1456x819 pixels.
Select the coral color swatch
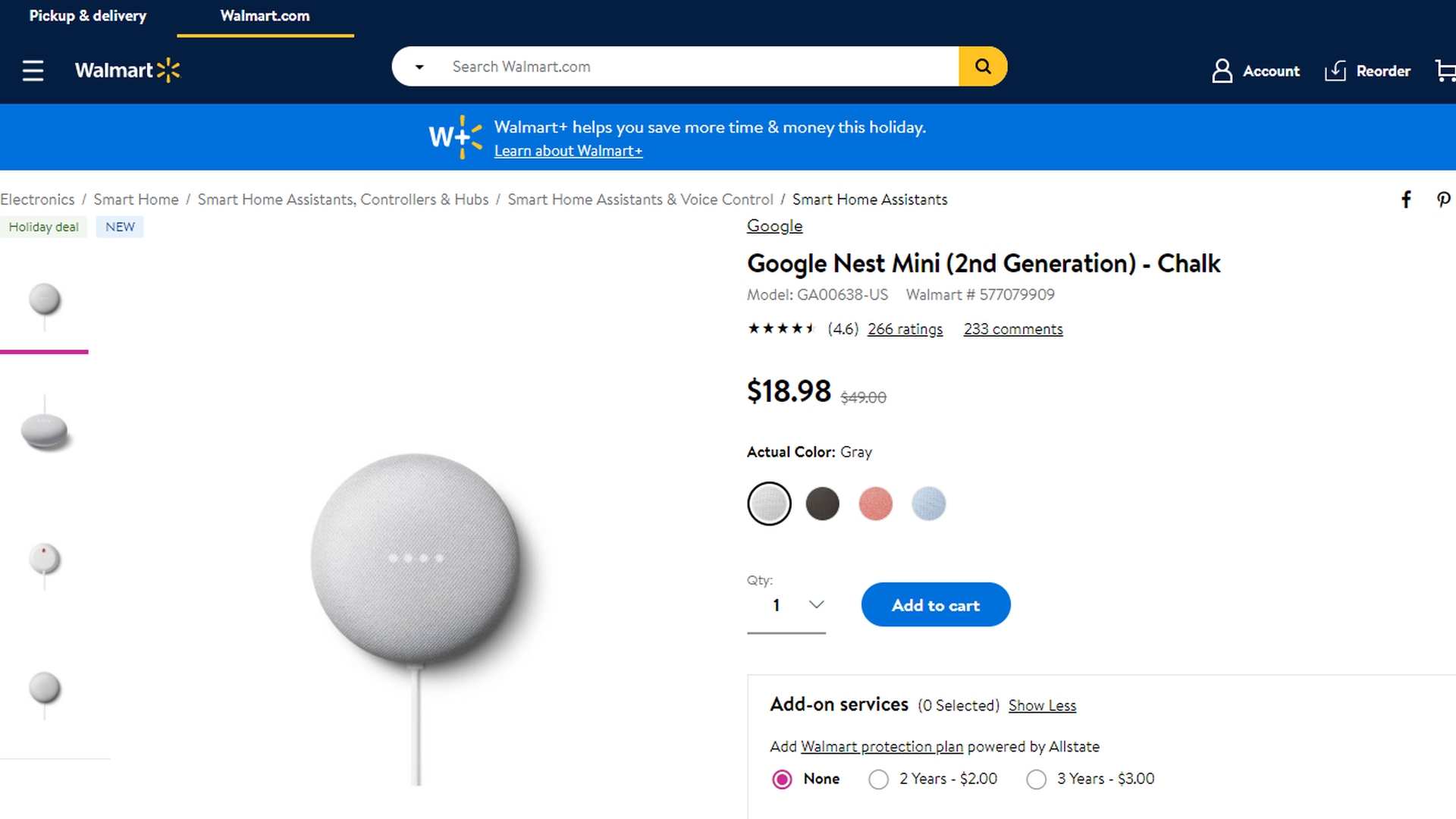tap(875, 504)
